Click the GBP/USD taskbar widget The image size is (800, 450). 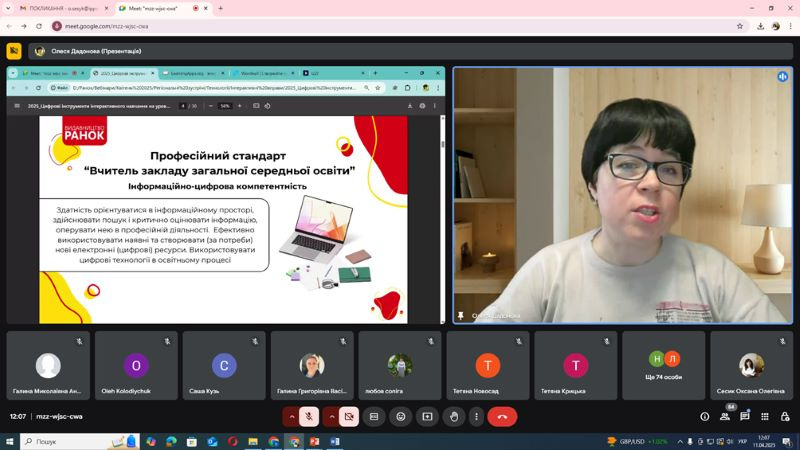[637, 441]
